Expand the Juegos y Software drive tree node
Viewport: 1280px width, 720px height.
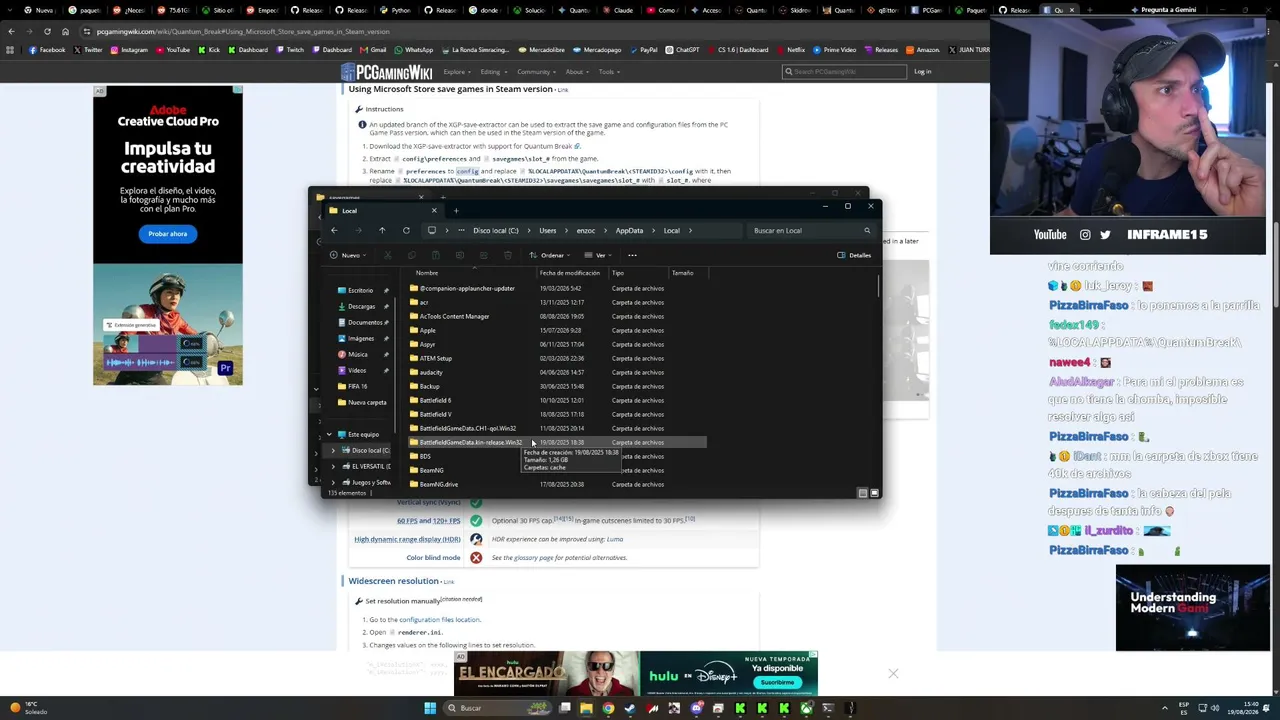(x=334, y=483)
